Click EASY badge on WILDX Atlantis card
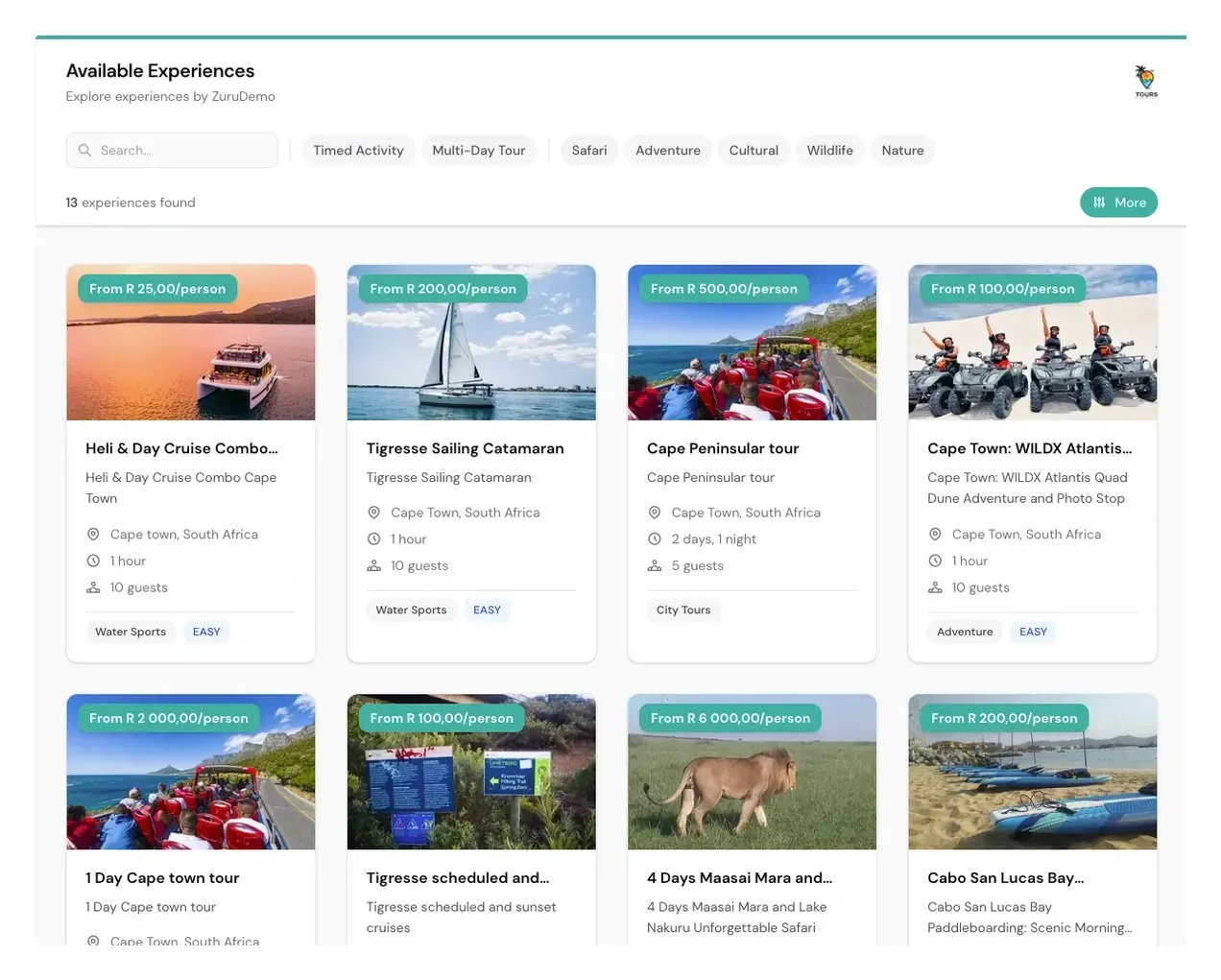1221x980 pixels. [1033, 632]
